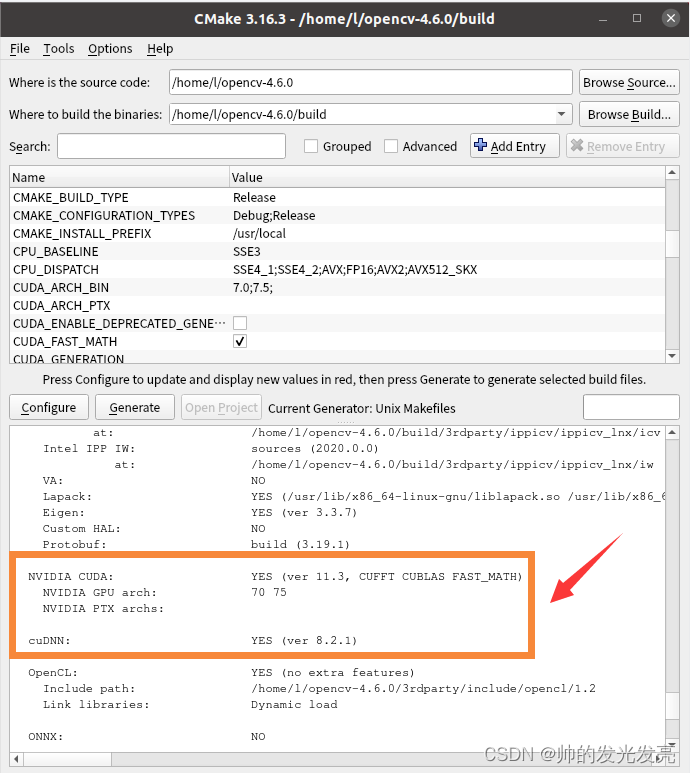
Task: Click the NVIDIA GPU arch output line
Action: pyautogui.click(x=164, y=592)
